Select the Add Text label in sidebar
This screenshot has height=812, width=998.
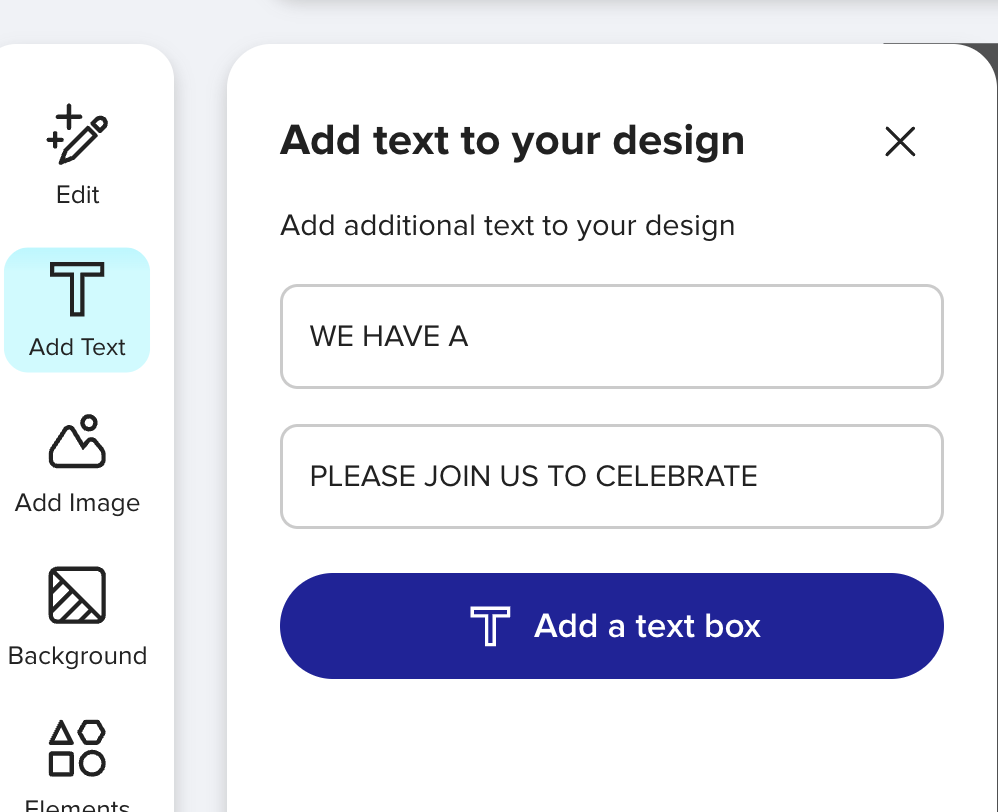[77, 347]
